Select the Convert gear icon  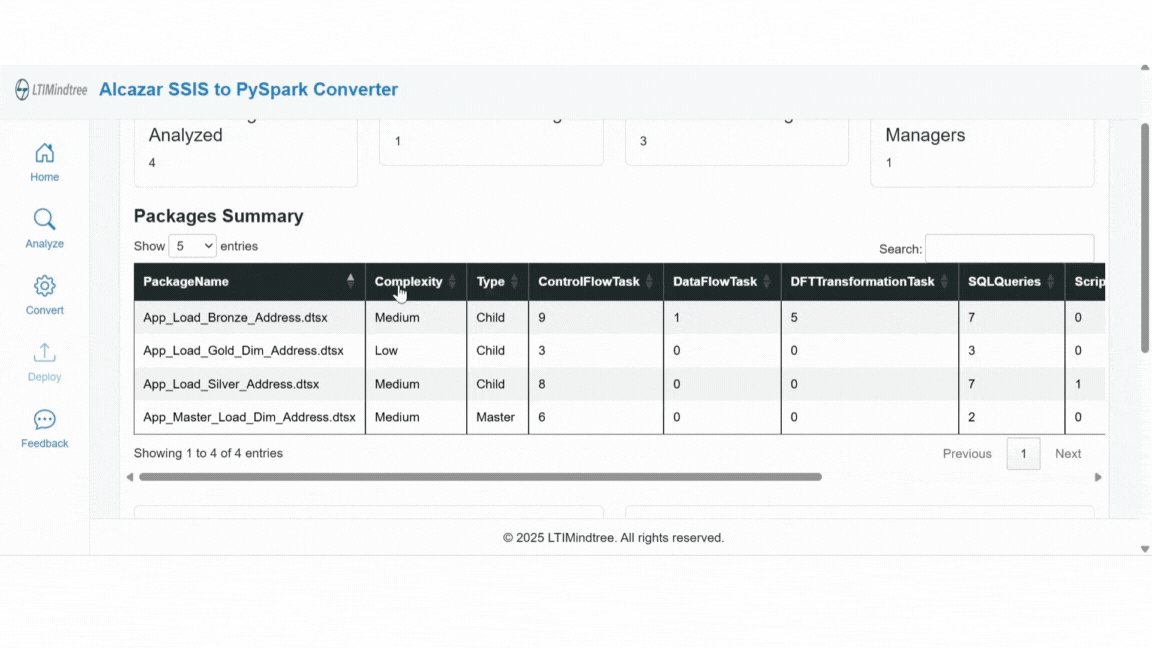point(44,287)
